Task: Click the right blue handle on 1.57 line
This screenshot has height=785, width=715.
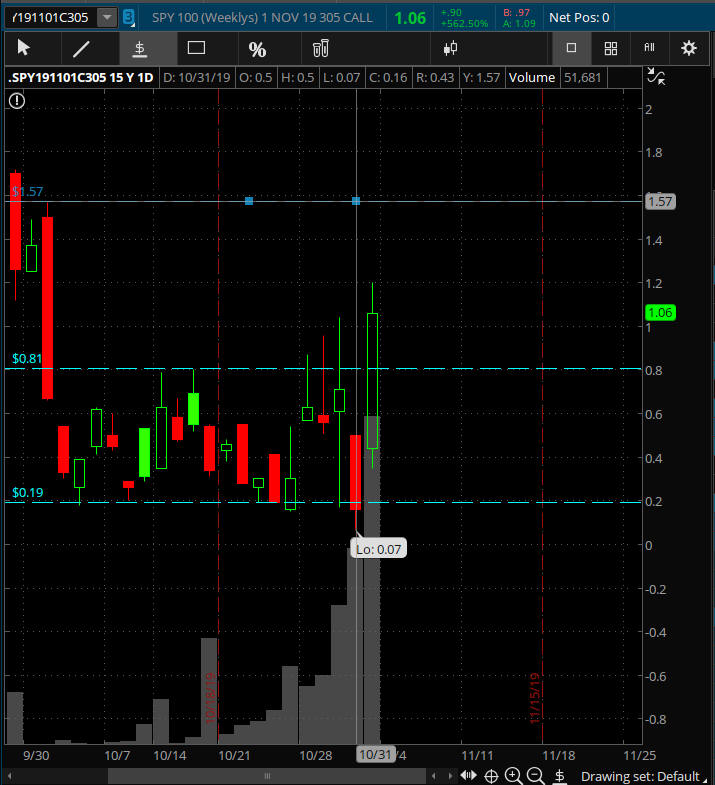Action: [x=356, y=201]
